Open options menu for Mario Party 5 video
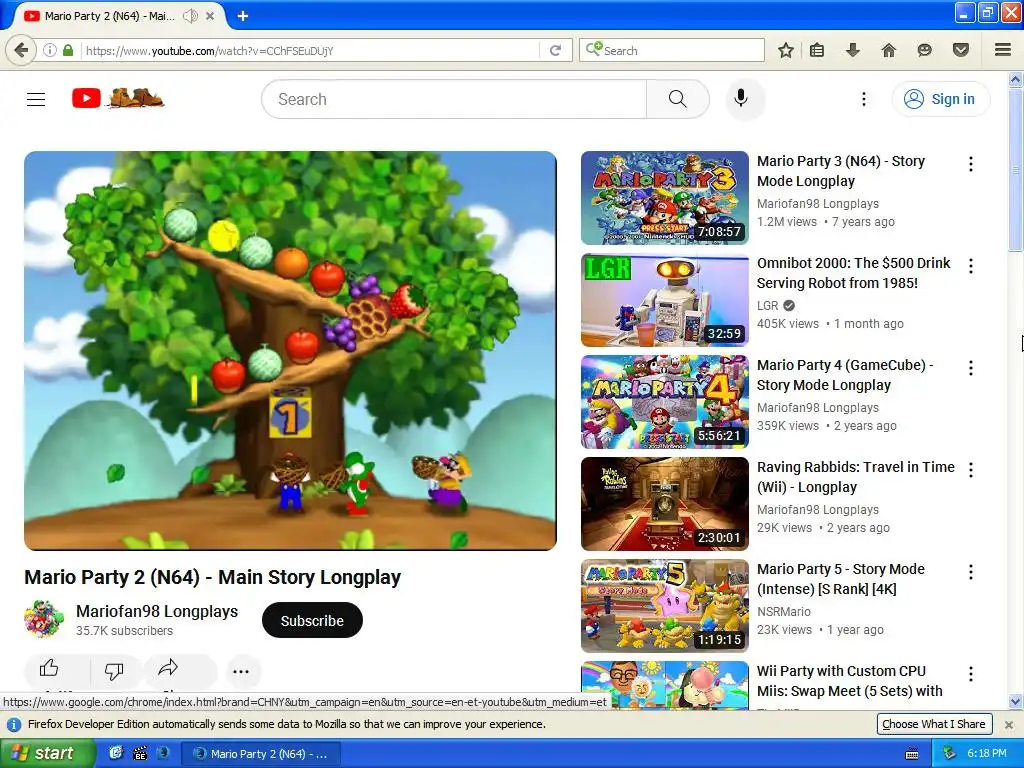This screenshot has width=1024, height=768. 971,571
